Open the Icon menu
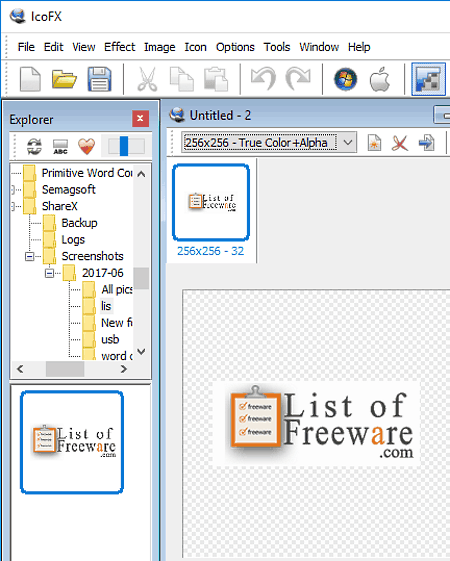Viewport: 450px width, 561px height. [x=195, y=47]
